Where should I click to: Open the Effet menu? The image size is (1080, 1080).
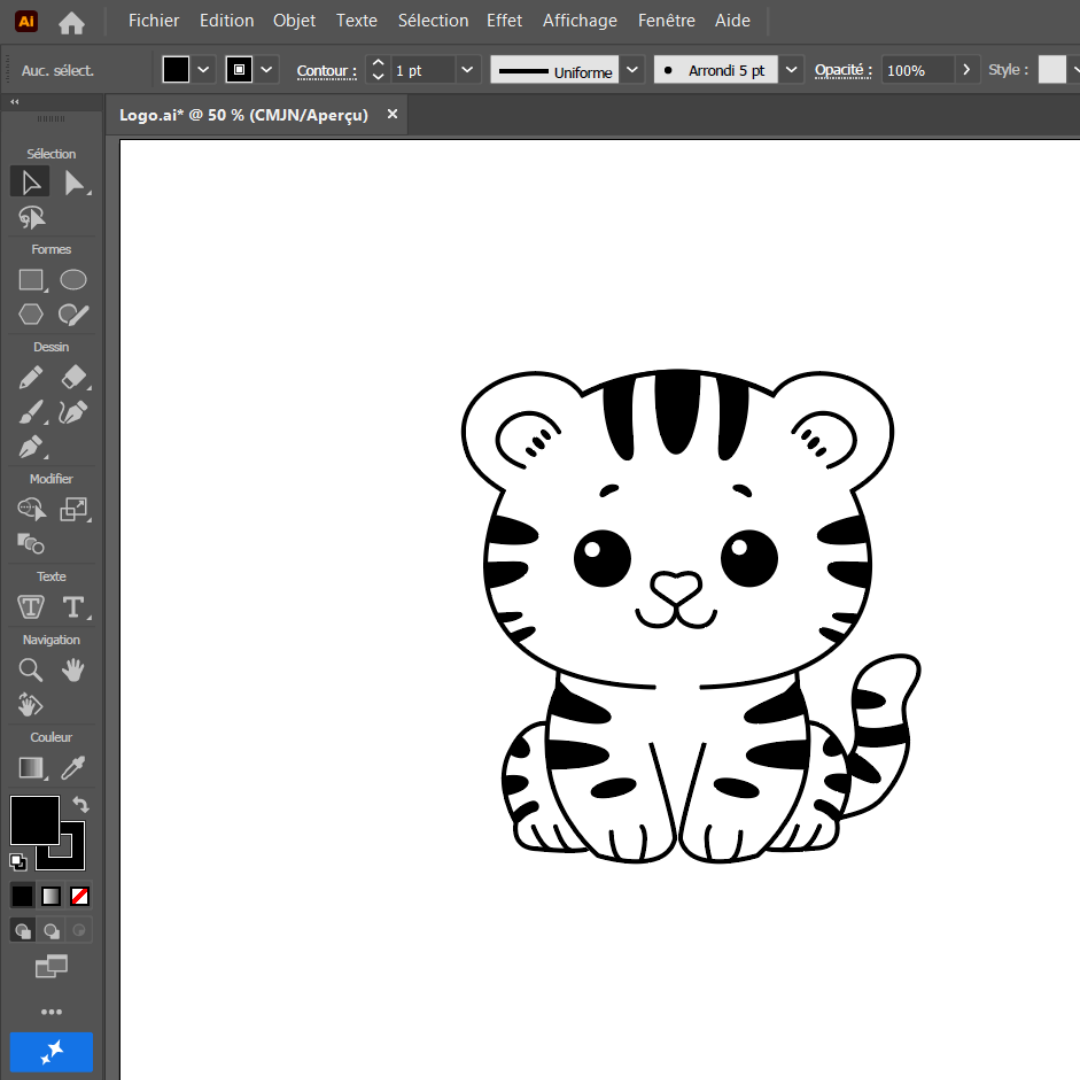coord(504,20)
